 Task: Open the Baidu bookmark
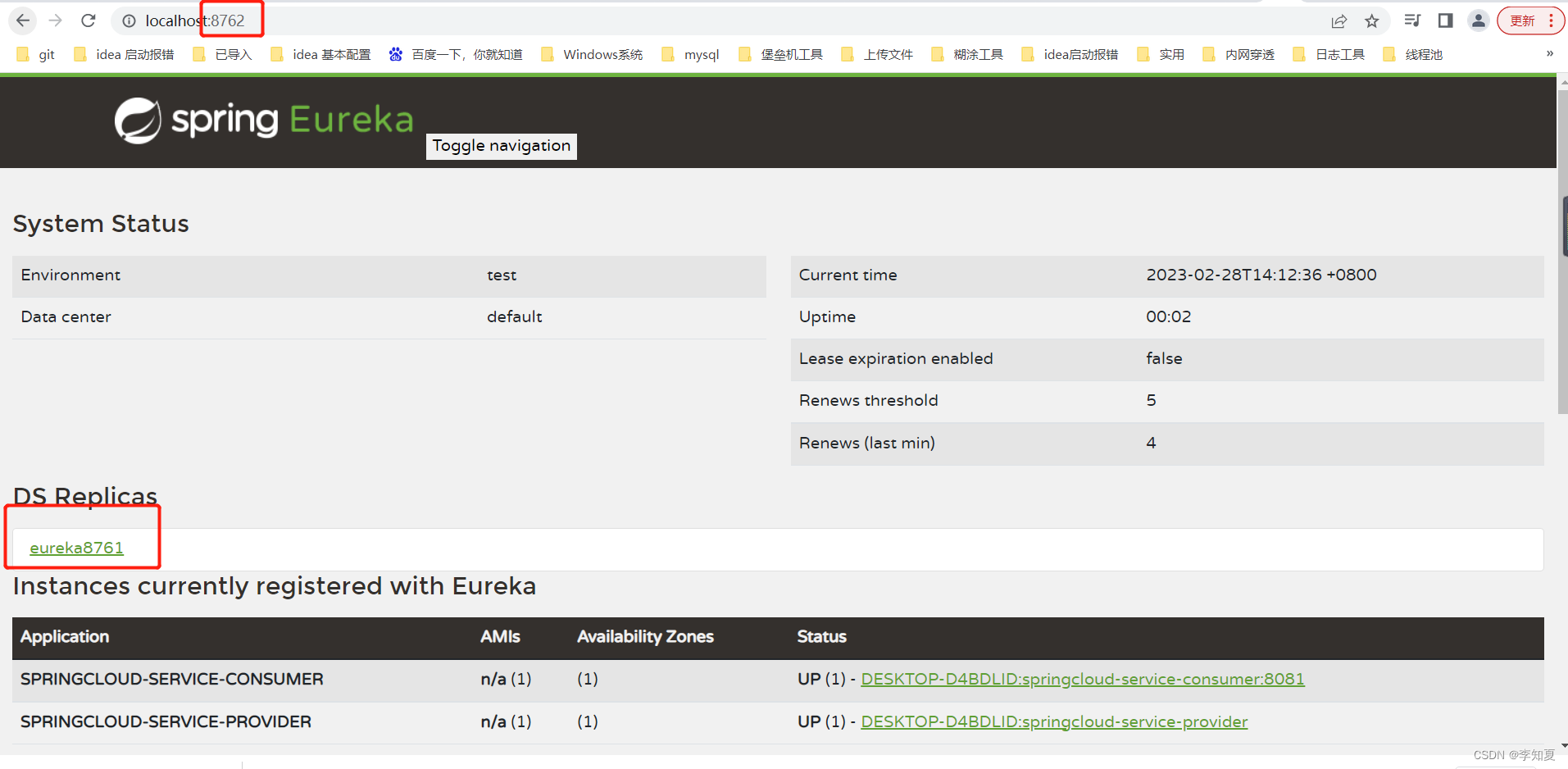coord(456,55)
